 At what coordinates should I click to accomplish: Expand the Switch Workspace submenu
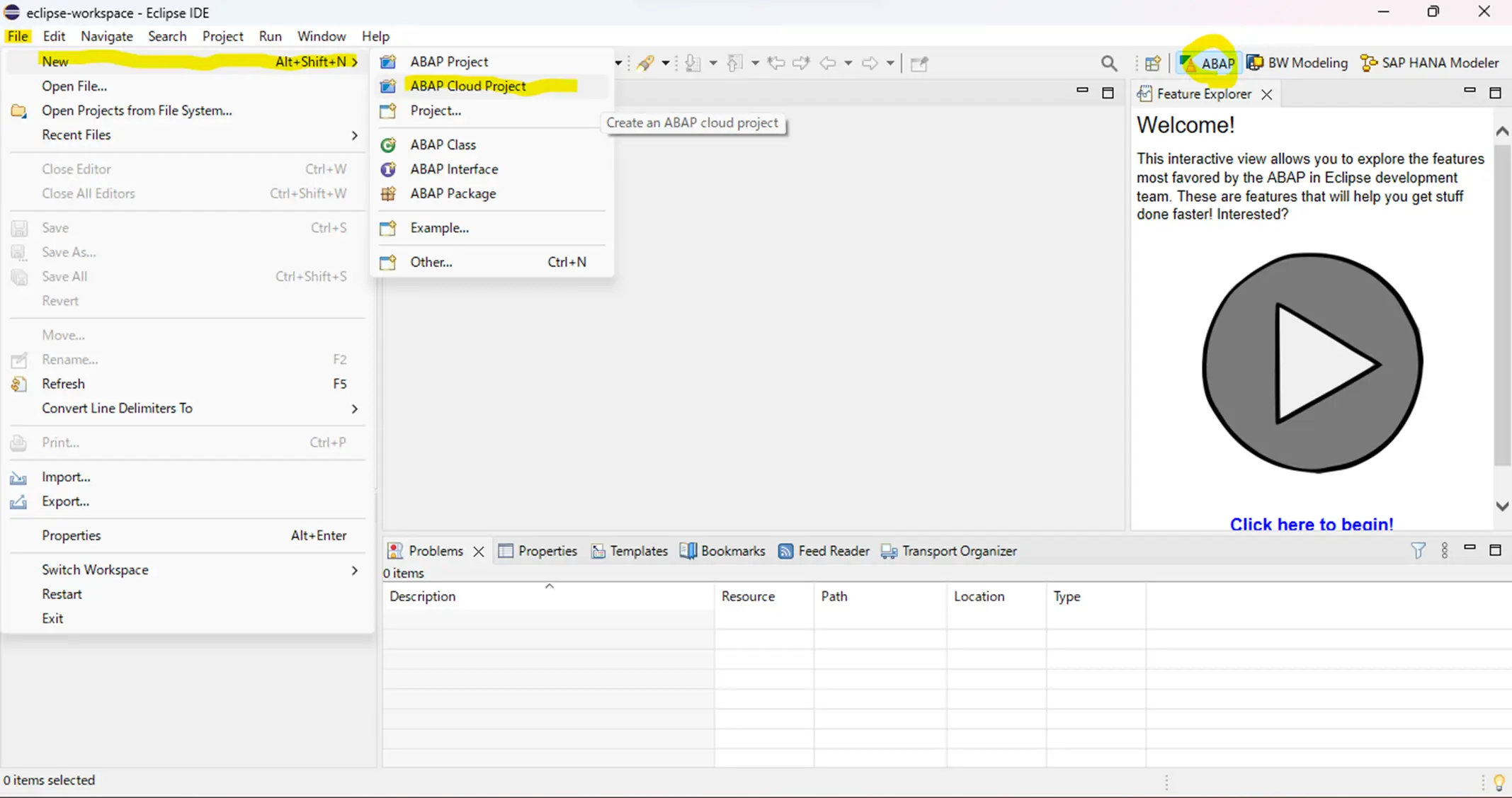click(188, 569)
